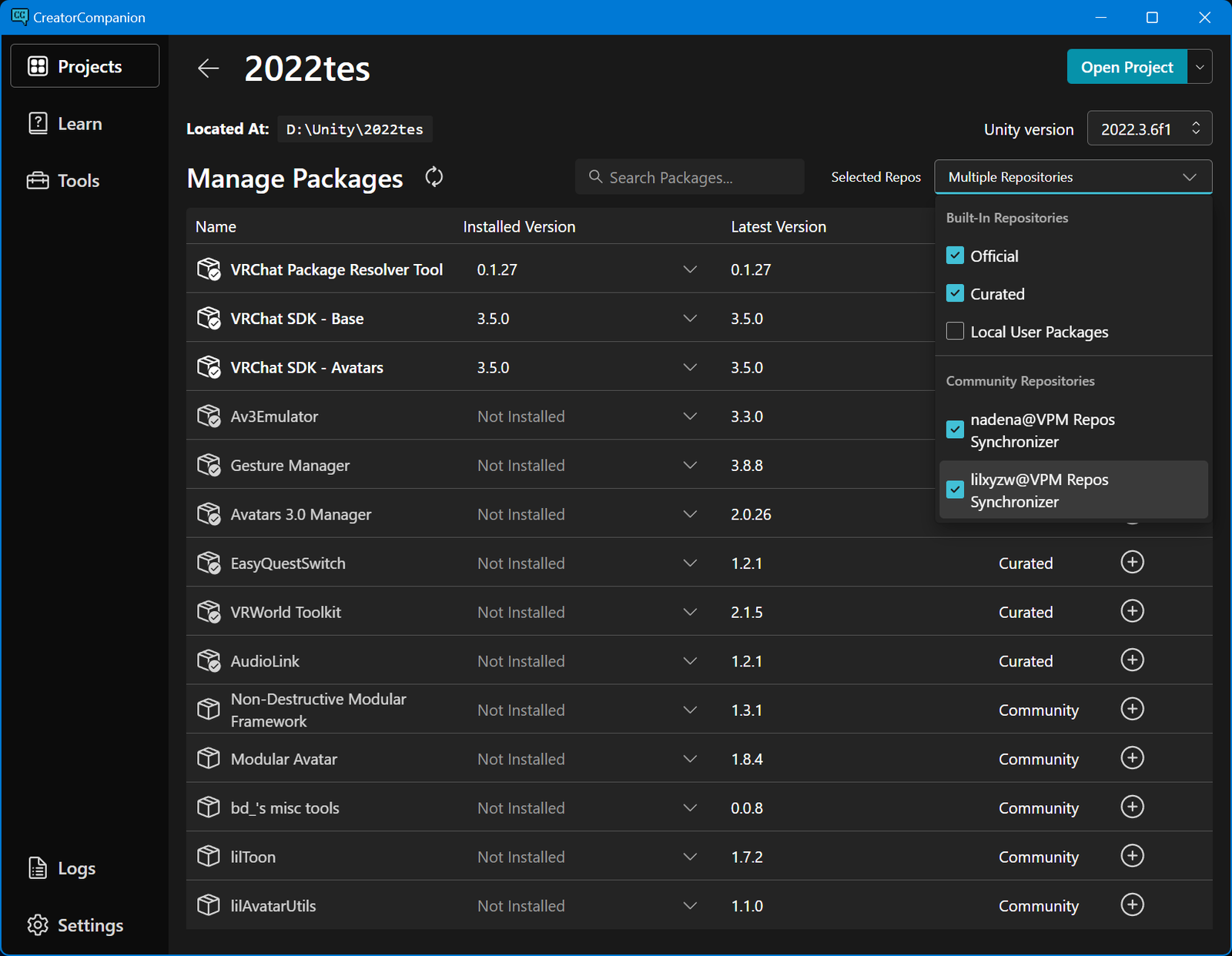1232x956 pixels.
Task: Click the EasyQuestSwitch package icon
Action: tap(209, 563)
